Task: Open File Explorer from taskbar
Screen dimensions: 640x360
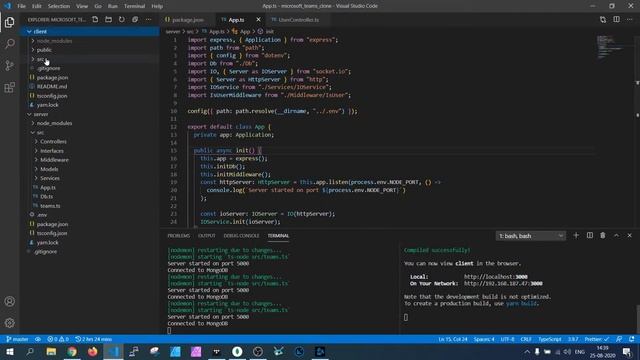Action: 51,351
